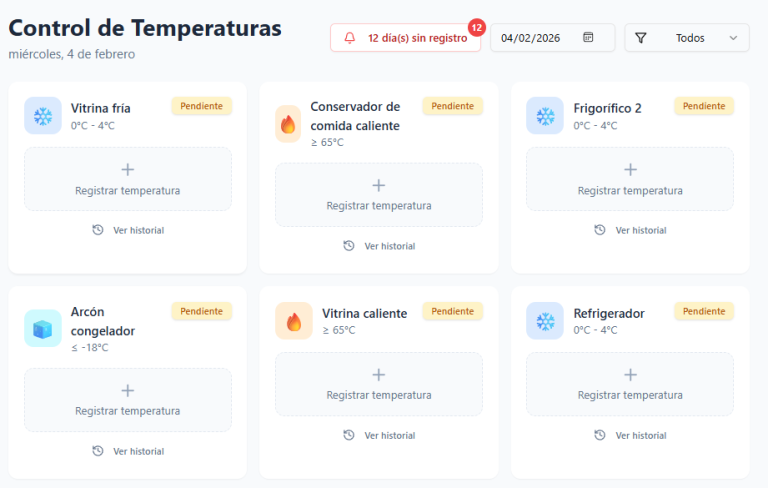Click the Pendiente badge on Vitrina fría
768x488 pixels.
[201, 106]
